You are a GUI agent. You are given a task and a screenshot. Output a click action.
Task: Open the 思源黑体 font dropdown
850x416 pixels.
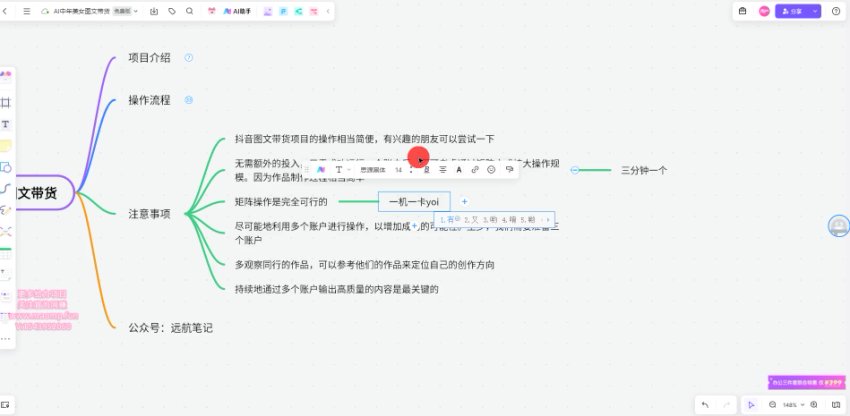point(374,170)
